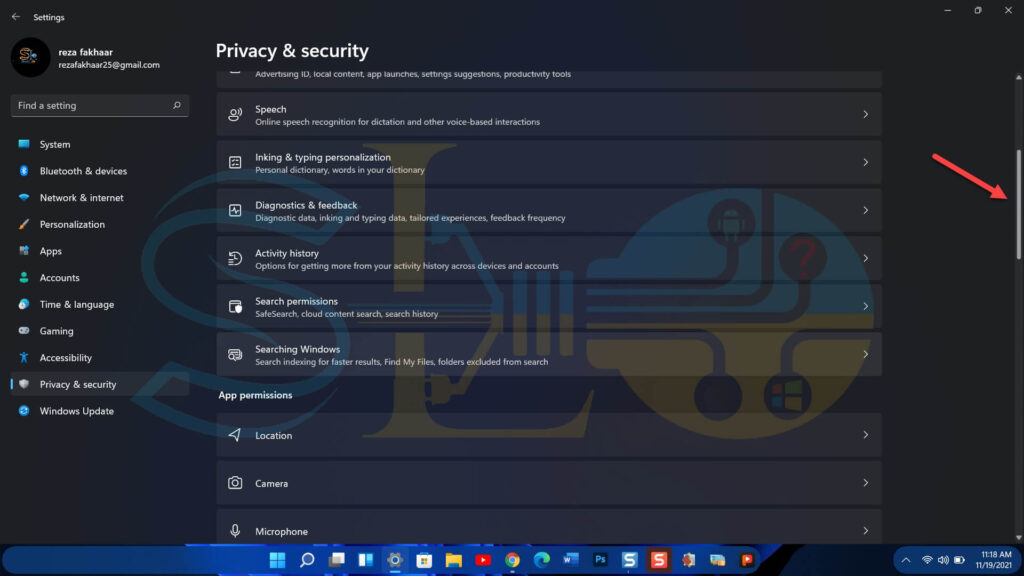Expand the Search permissions chevron

[x=865, y=306]
